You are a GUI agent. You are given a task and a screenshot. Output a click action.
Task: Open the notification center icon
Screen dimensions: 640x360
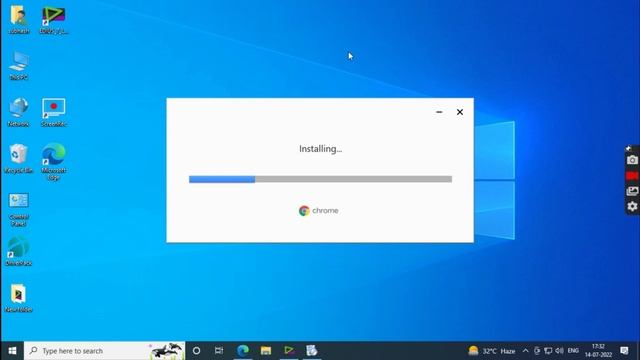tap(624, 351)
